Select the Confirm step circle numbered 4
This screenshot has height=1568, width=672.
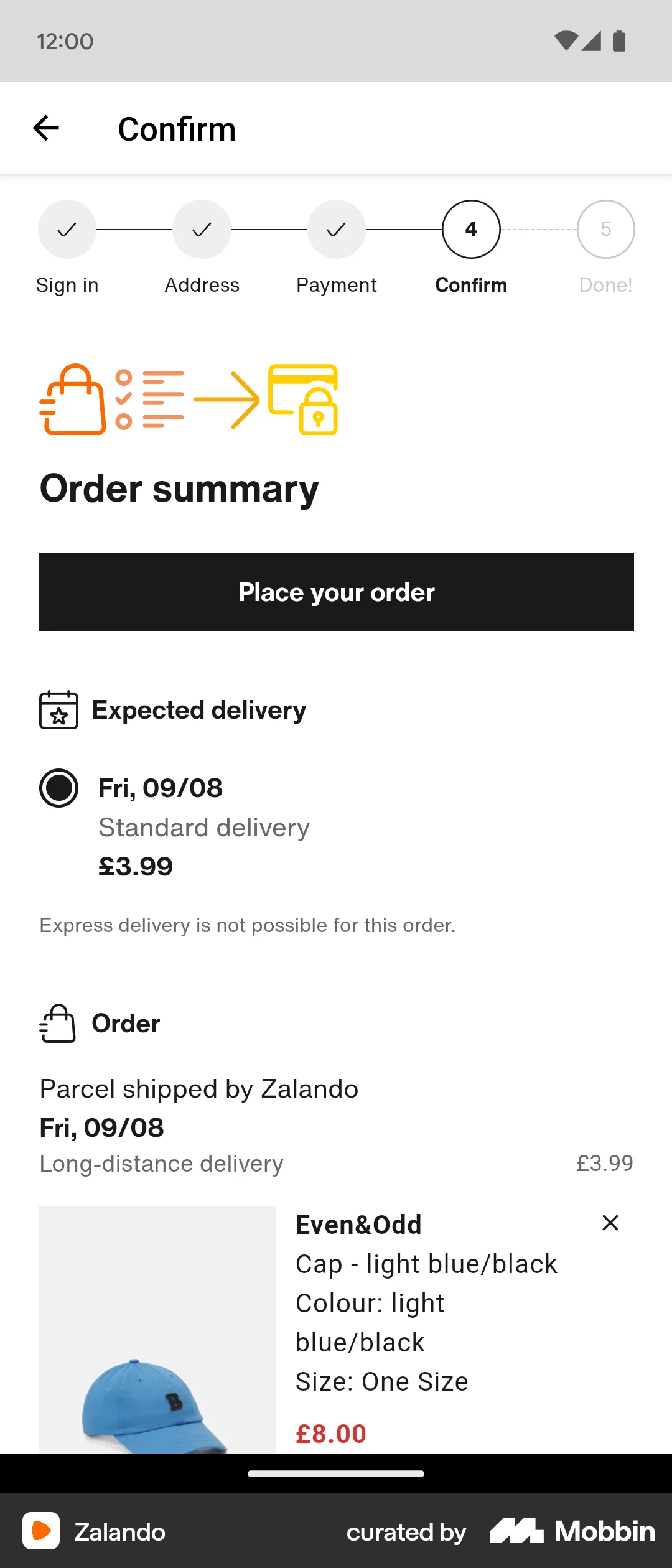coord(470,229)
